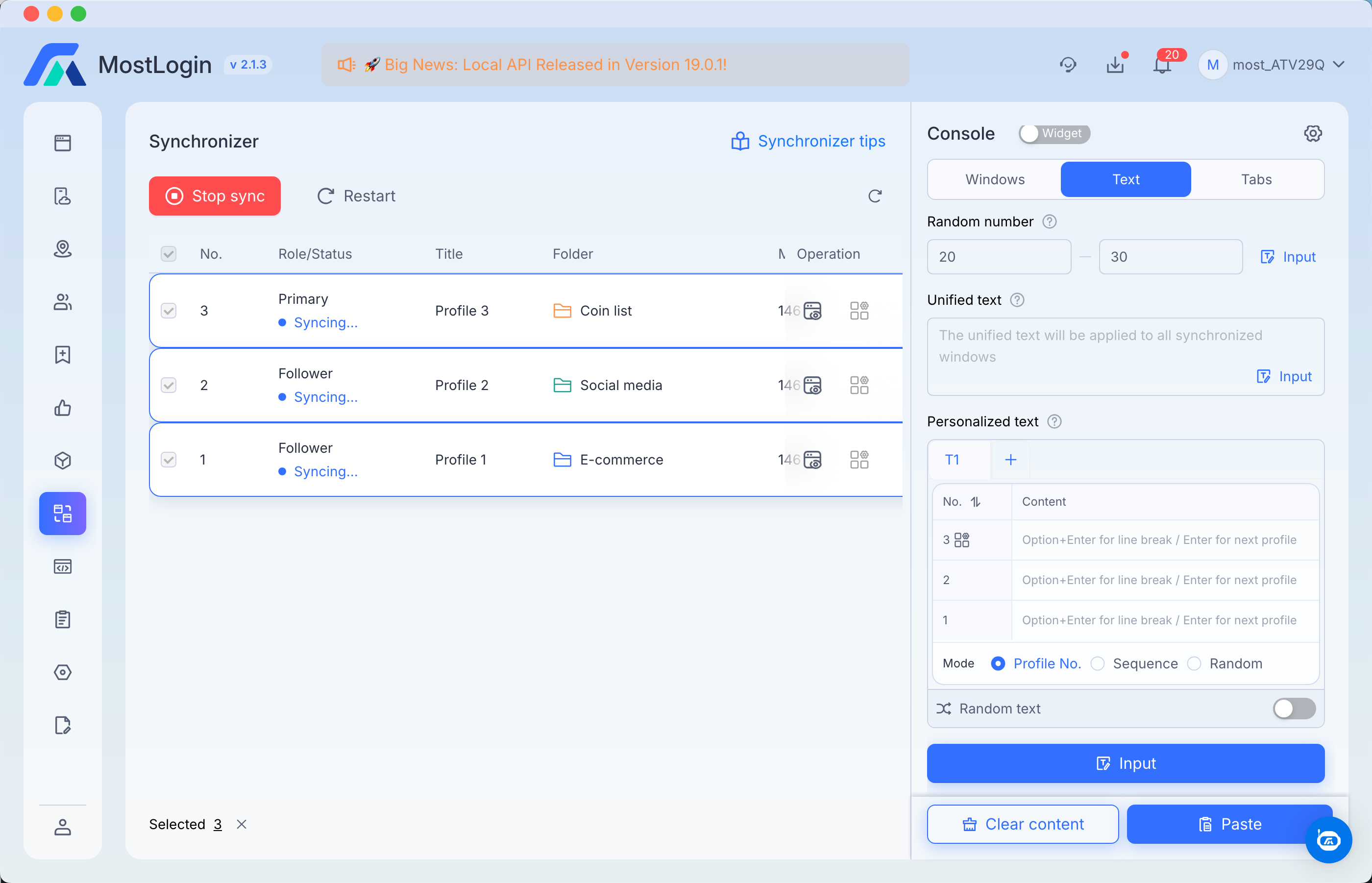Image resolution: width=1372 pixels, height=883 pixels.
Task: Click grid settings icon in Profile 1 row
Action: click(859, 460)
